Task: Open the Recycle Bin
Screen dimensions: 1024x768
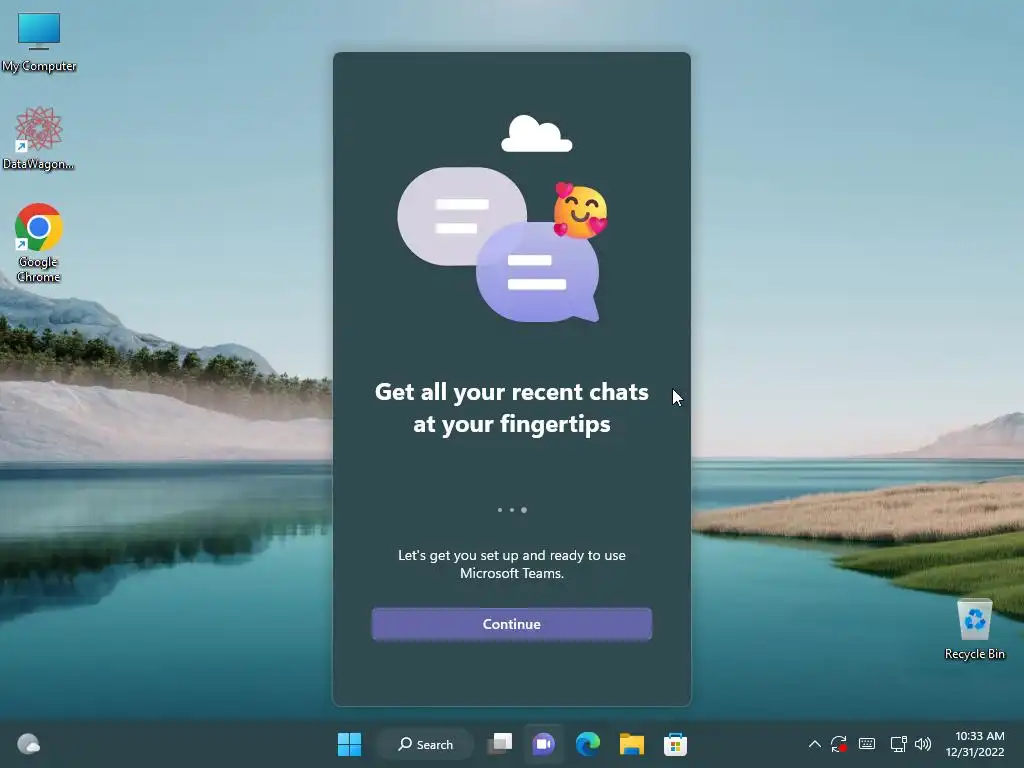Action: [974, 630]
